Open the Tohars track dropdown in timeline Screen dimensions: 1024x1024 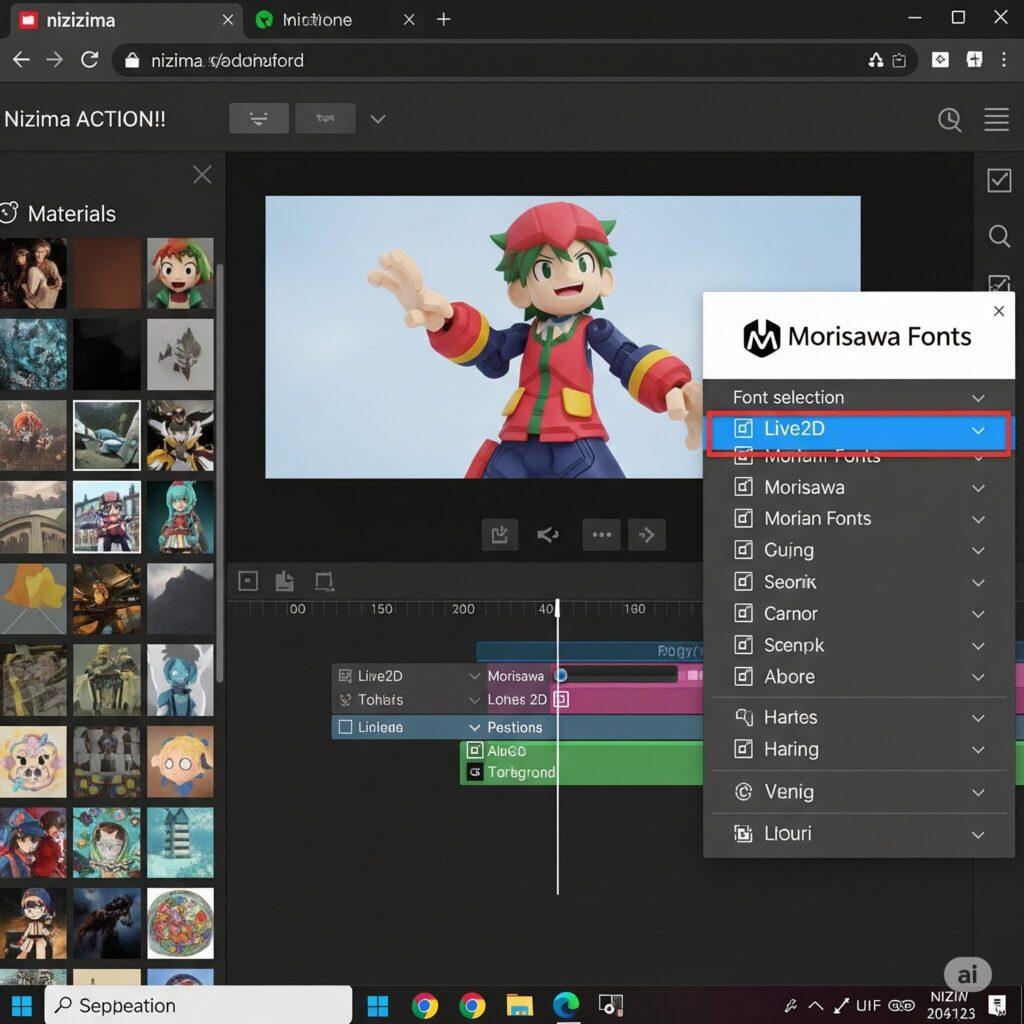(x=474, y=700)
